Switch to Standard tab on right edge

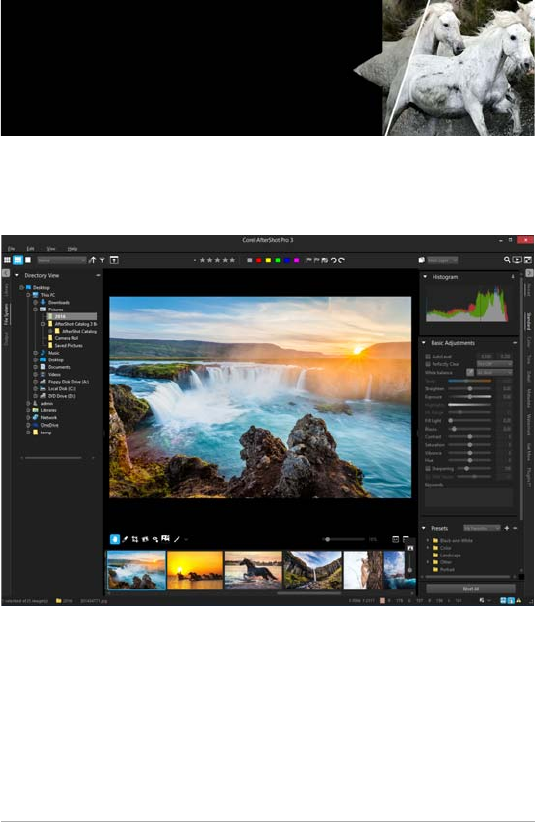(529, 320)
